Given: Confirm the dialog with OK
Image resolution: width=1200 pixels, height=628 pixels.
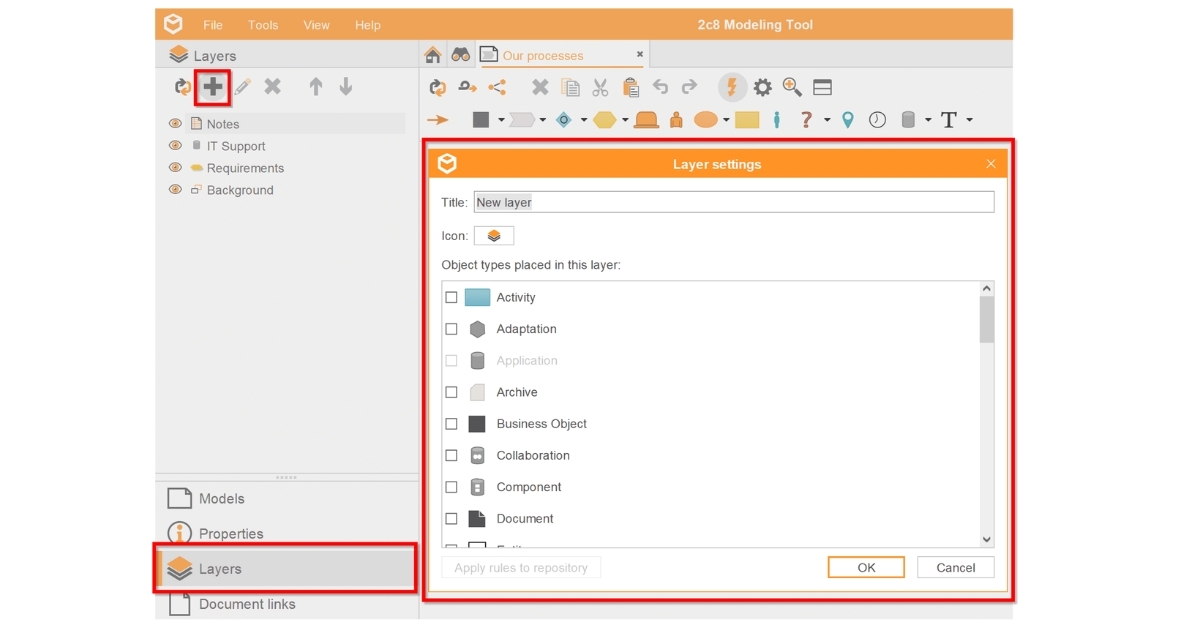Looking at the screenshot, I should click(x=866, y=567).
